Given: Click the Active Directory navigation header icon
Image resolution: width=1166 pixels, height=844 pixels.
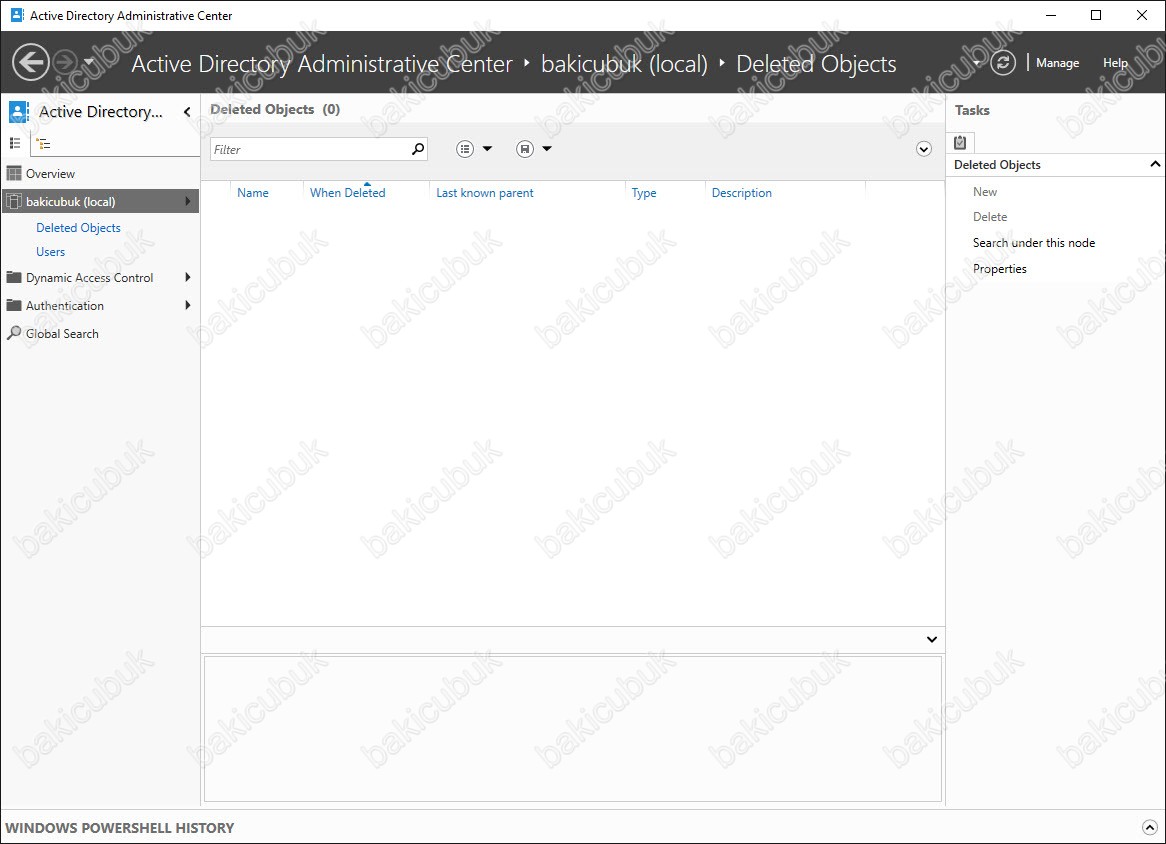Looking at the screenshot, I should point(19,112).
